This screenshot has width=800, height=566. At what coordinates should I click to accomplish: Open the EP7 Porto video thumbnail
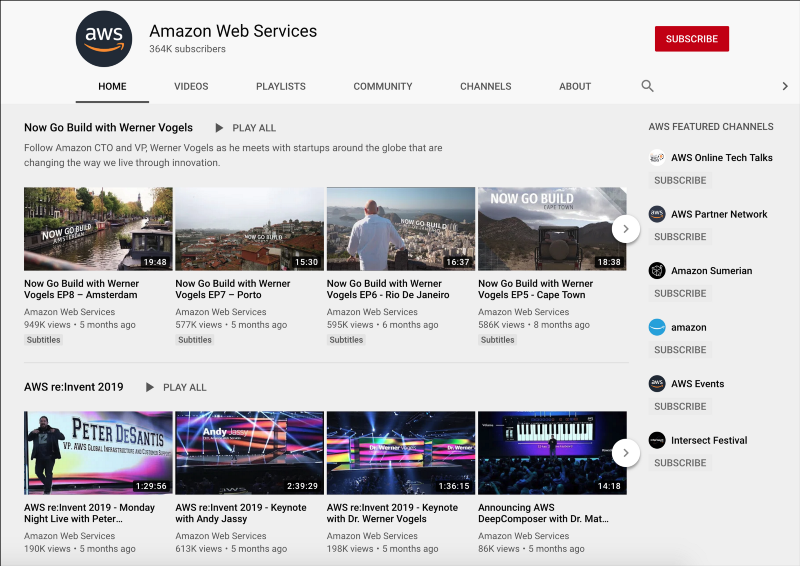click(x=249, y=229)
